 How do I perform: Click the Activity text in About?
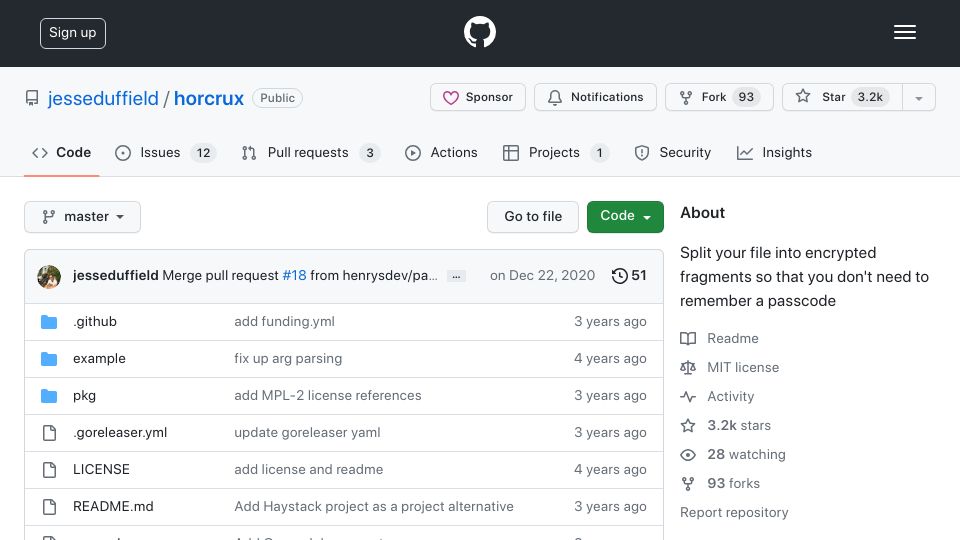(730, 397)
